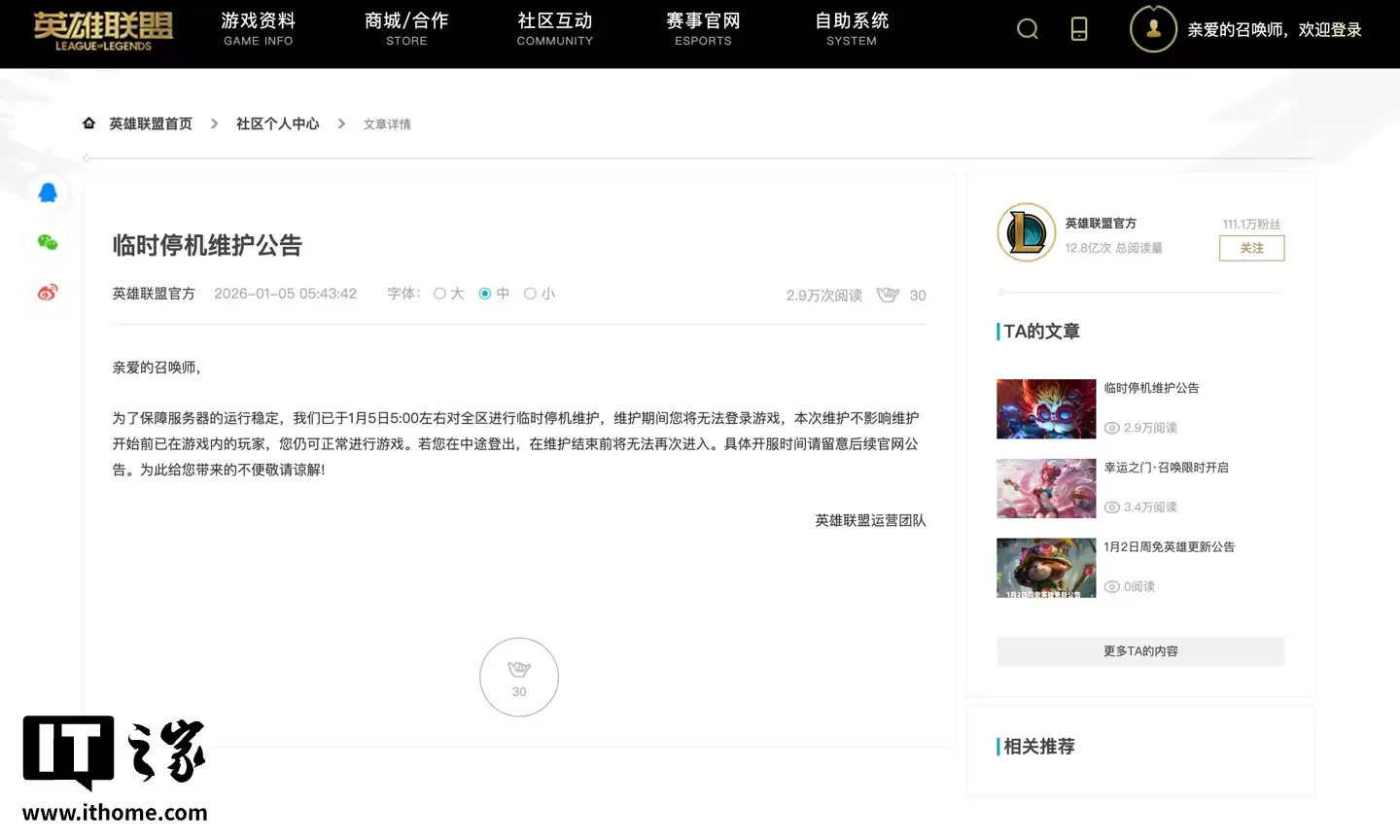The width and height of the screenshot is (1400, 840).
Task: Share the article via the WeChat icon
Action: [x=46, y=244]
